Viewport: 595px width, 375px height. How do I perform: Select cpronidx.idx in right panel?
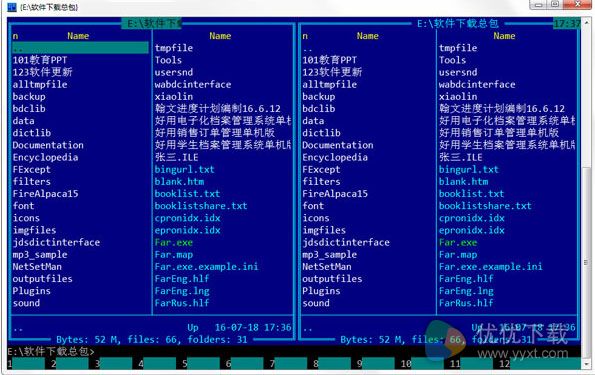click(472, 218)
